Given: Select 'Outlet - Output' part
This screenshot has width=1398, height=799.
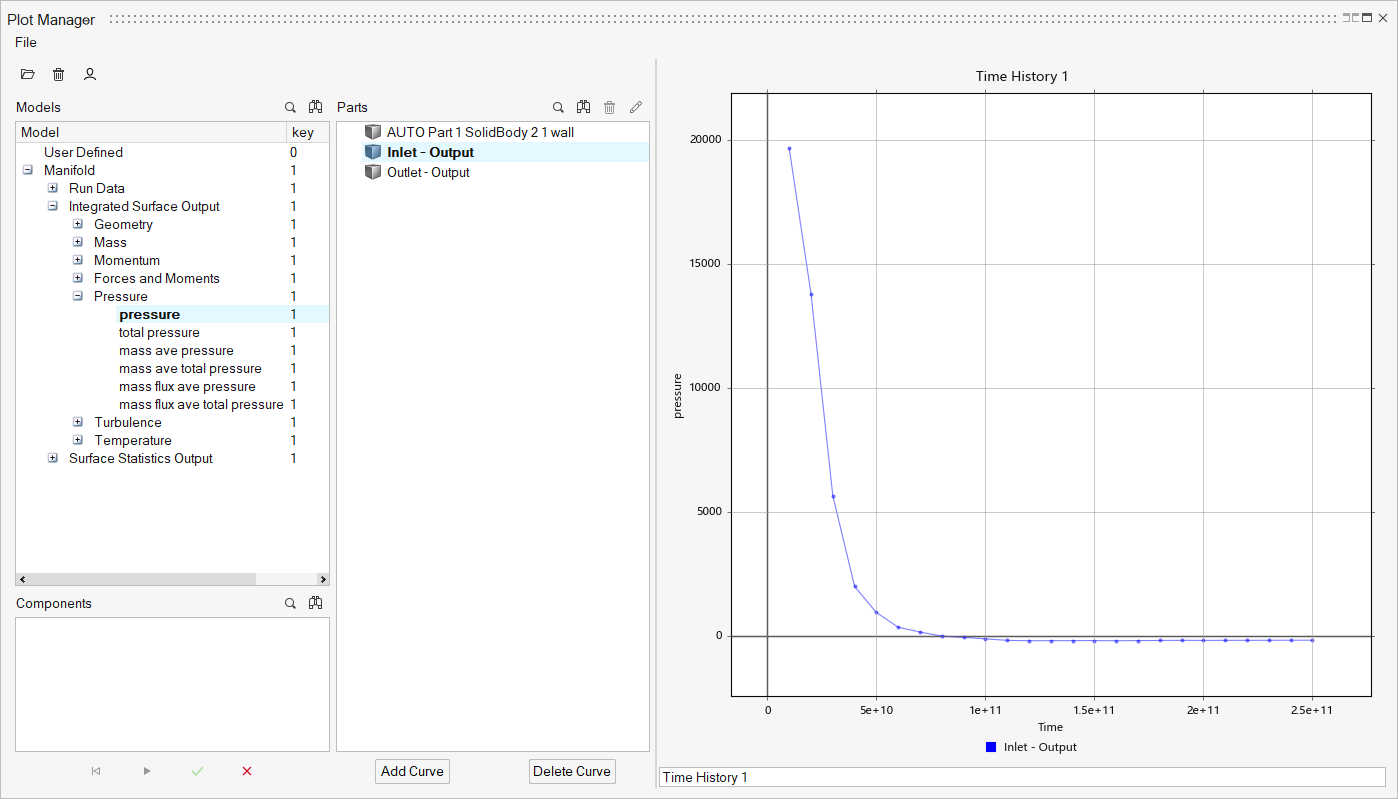Looking at the screenshot, I should point(428,172).
